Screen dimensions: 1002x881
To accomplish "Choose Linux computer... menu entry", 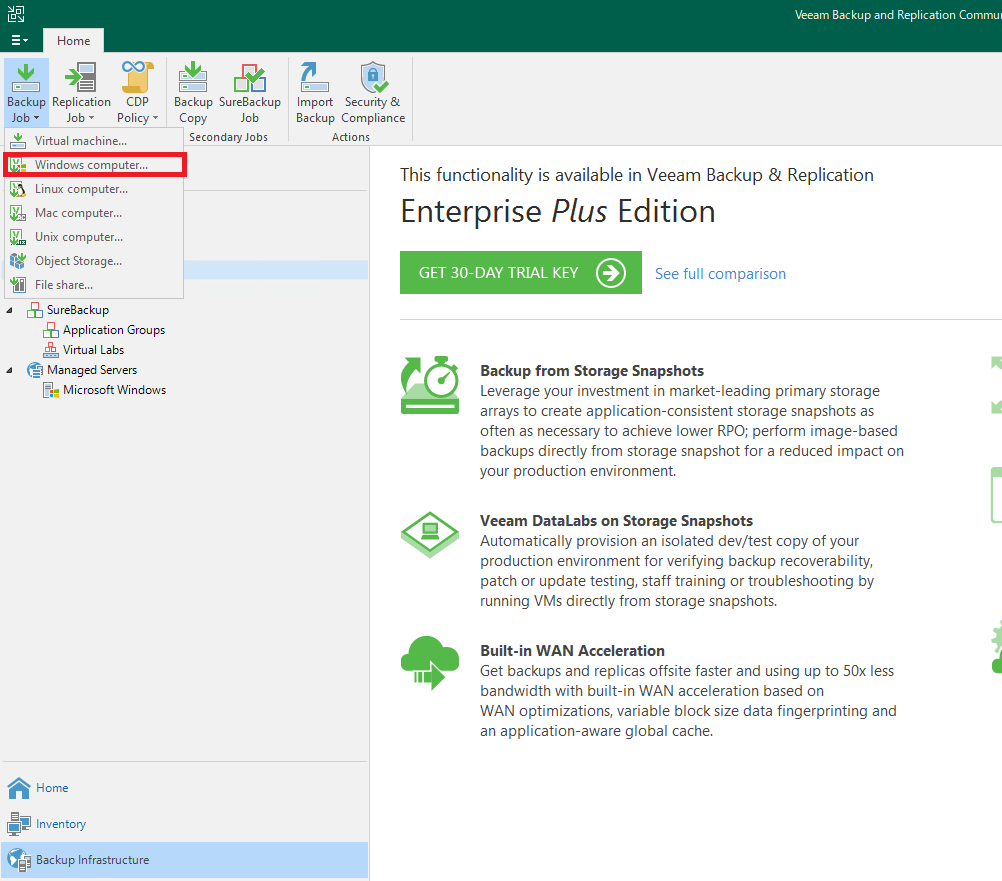I will pos(94,189).
